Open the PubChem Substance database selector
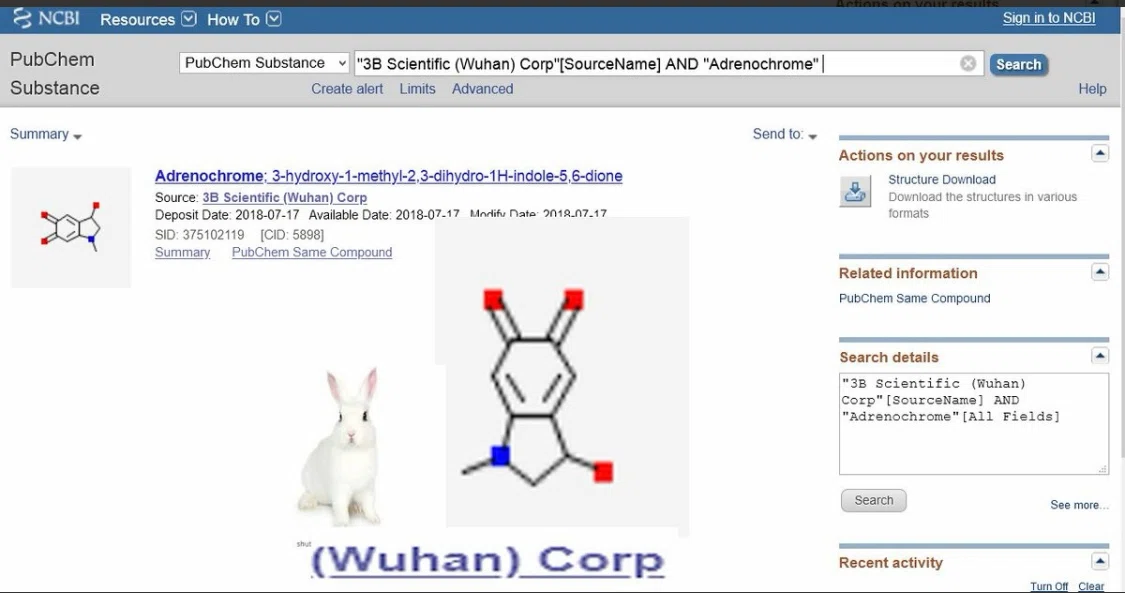This screenshot has width=1125, height=593. 264,62
